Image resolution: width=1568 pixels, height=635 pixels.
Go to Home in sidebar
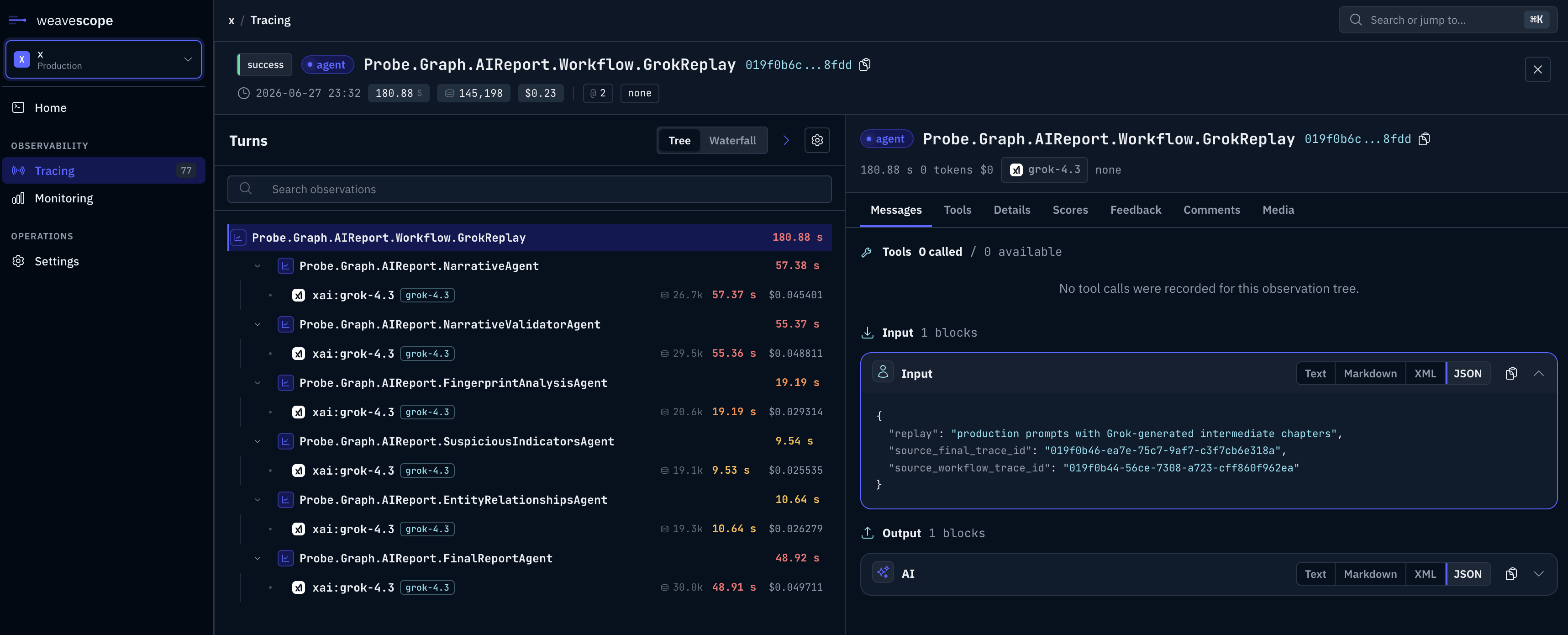point(104,108)
